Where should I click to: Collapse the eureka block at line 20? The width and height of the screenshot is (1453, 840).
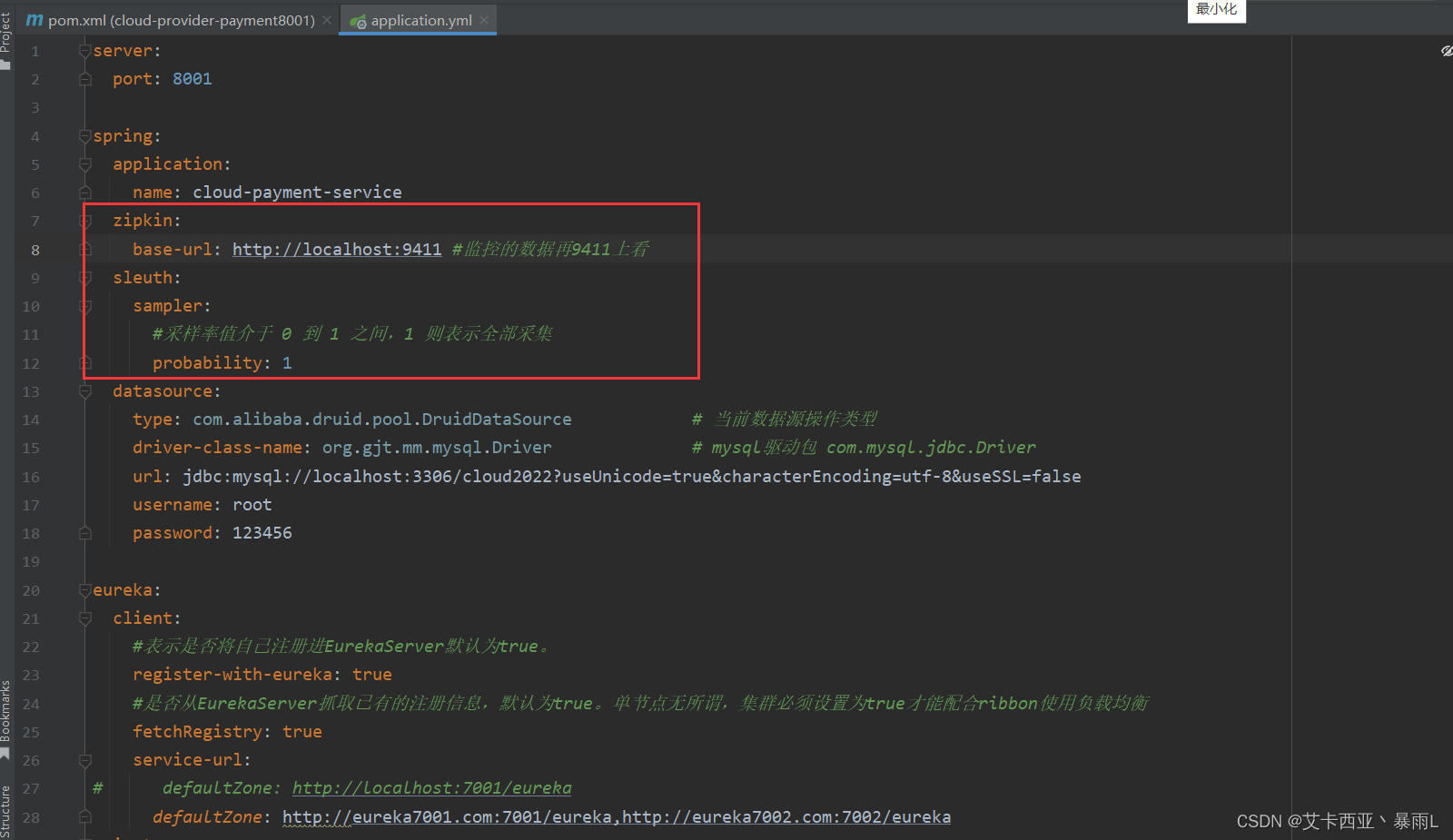pyautogui.click(x=84, y=590)
